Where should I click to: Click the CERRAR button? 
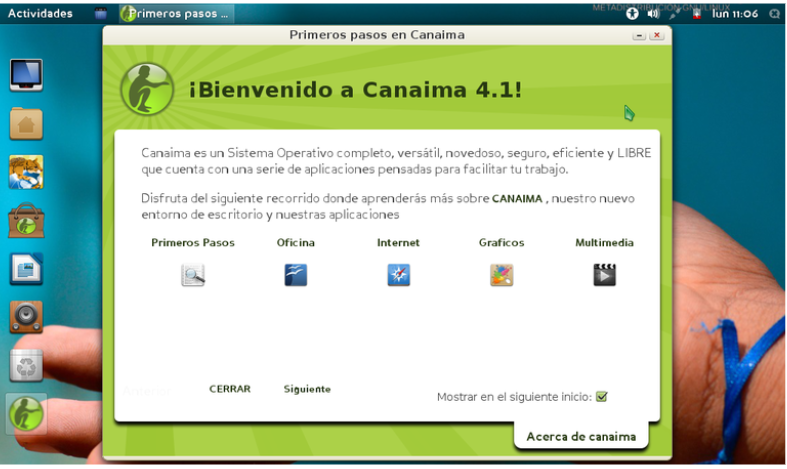[x=230, y=389]
